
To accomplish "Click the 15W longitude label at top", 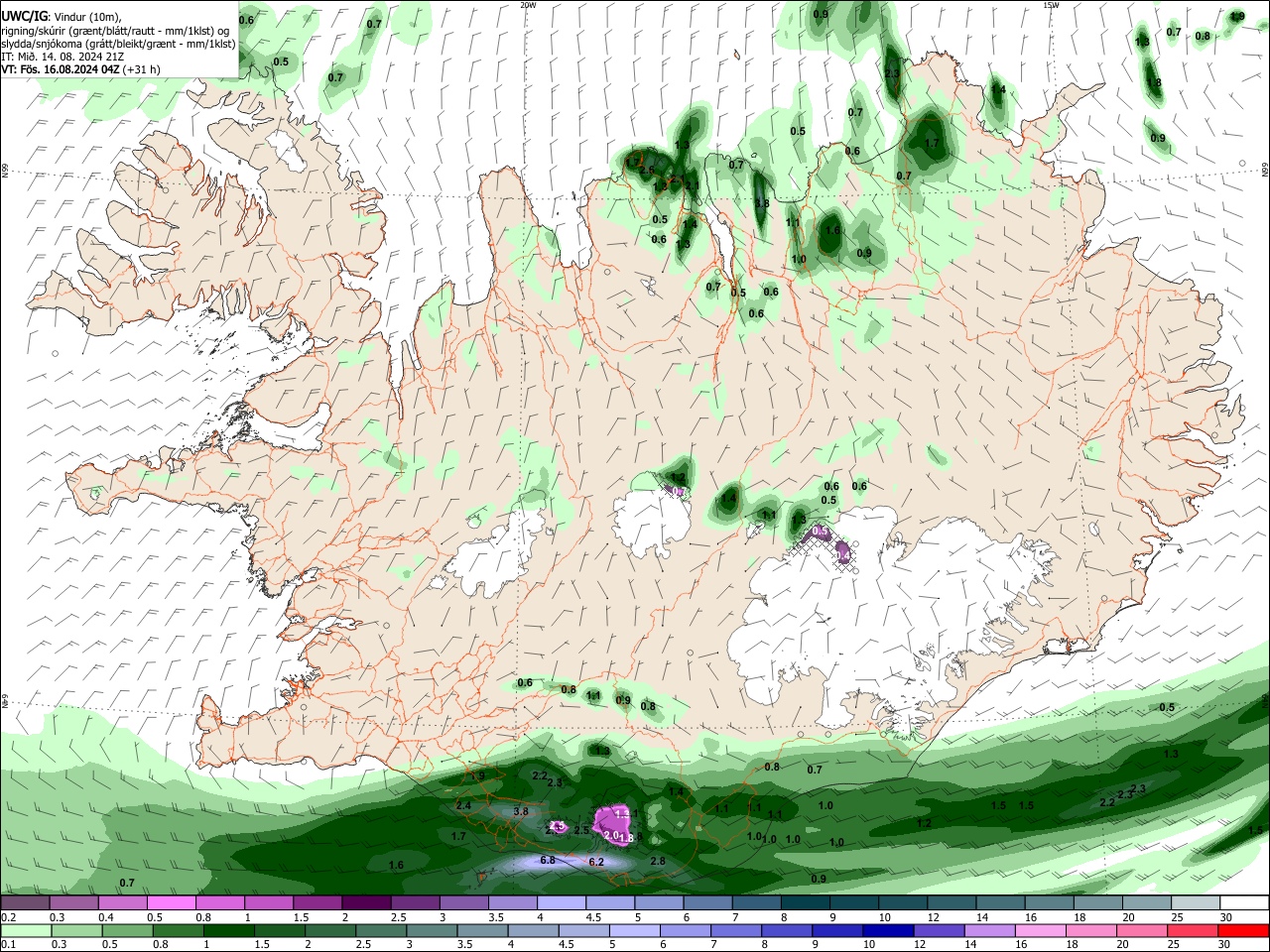I will (1051, 5).
